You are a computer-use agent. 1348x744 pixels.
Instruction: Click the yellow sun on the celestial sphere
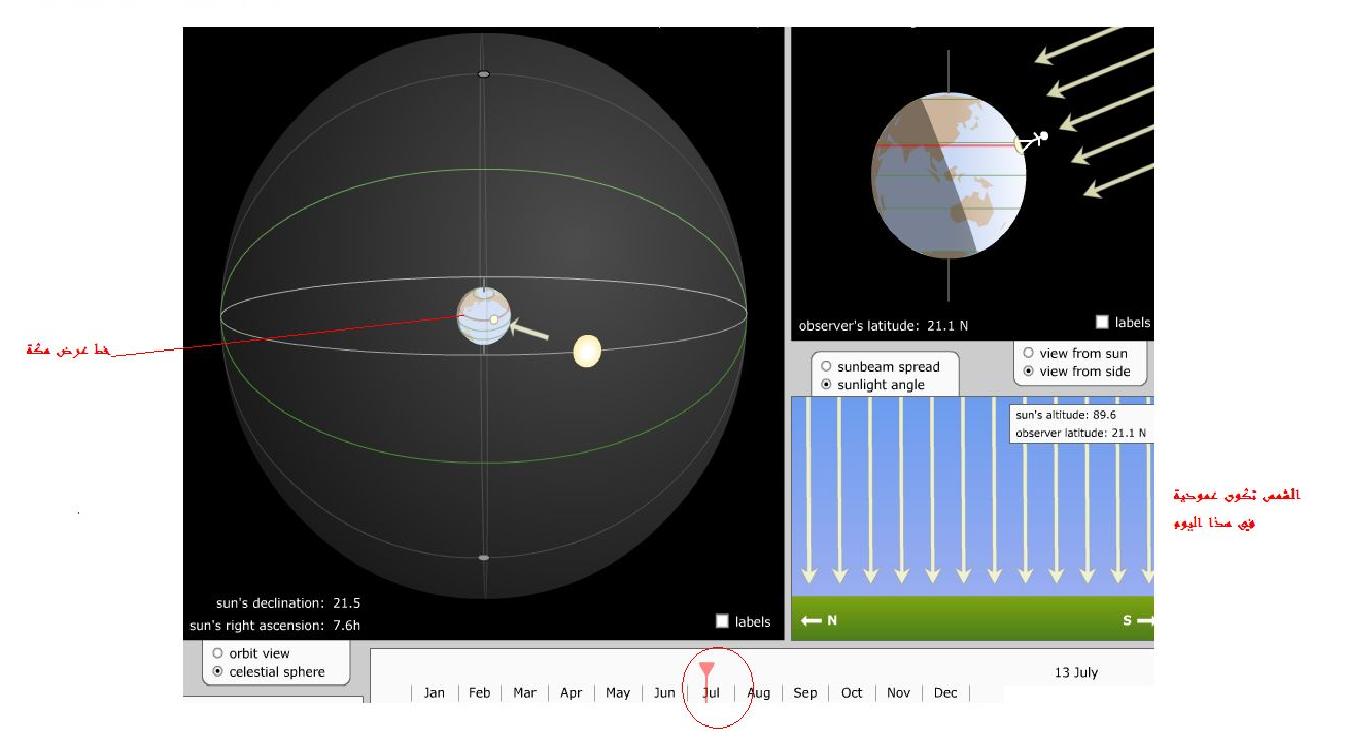tap(587, 351)
